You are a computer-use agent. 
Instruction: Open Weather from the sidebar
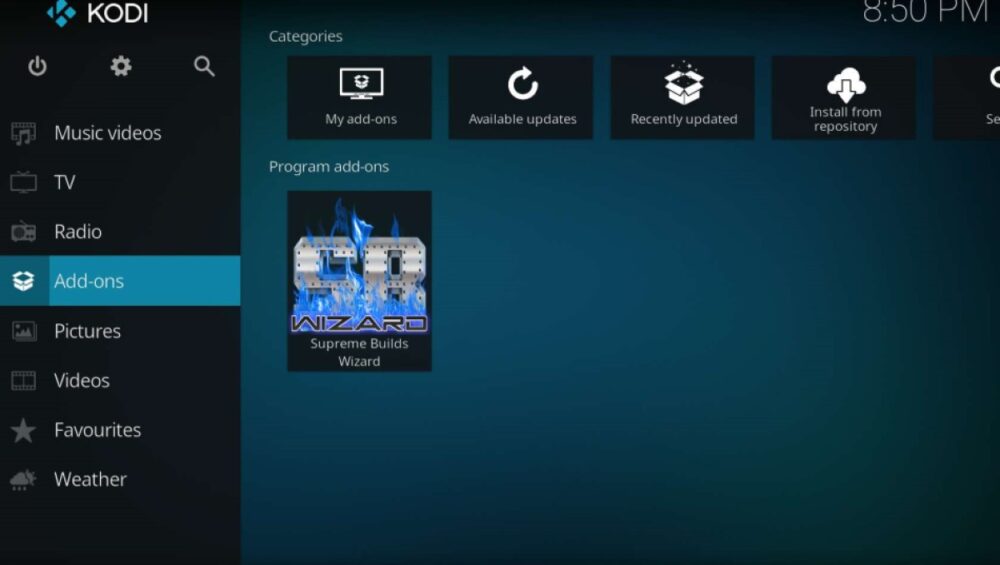120,480
